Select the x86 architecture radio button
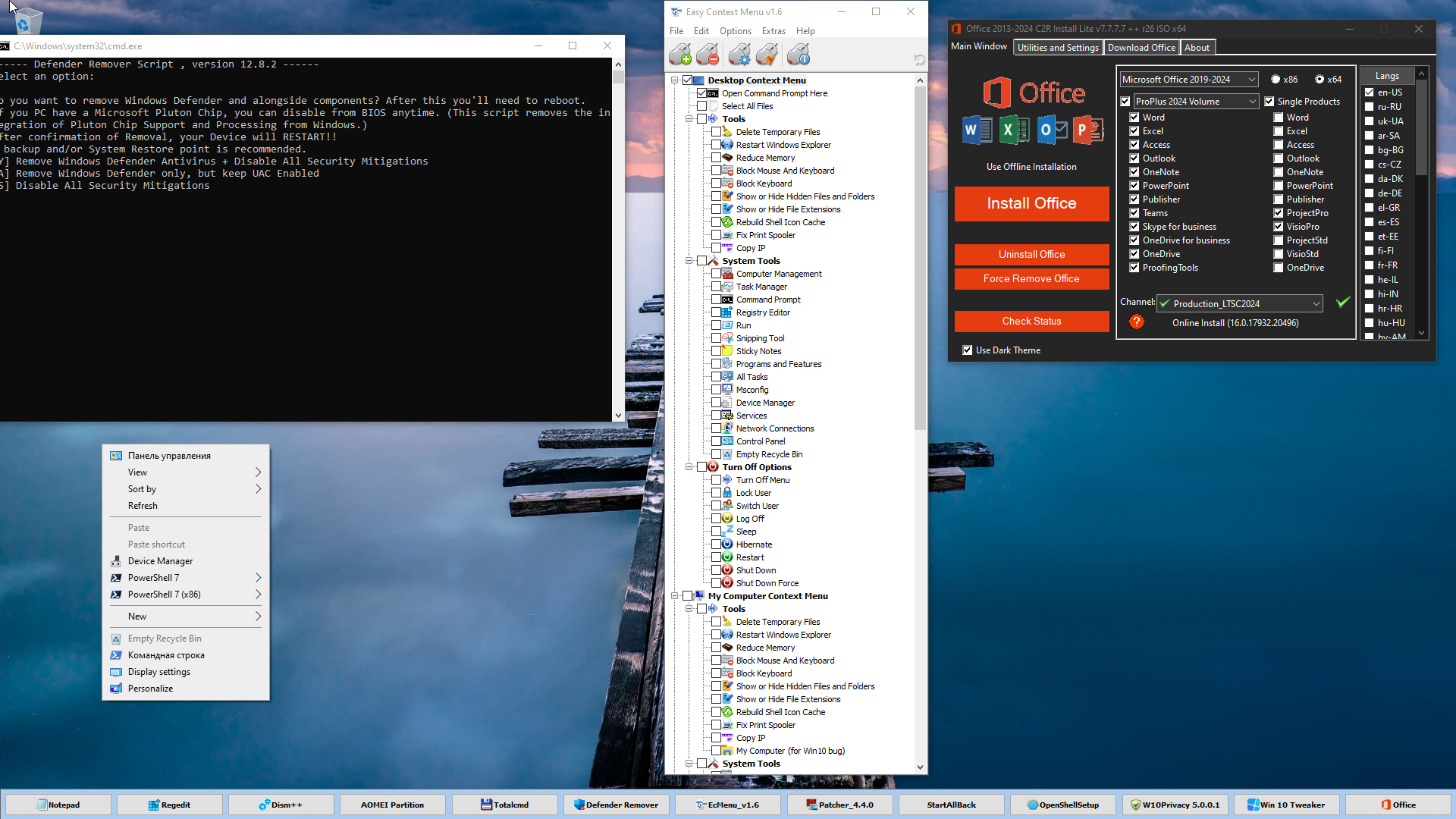Viewport: 1456px width, 819px height. coord(1276,80)
